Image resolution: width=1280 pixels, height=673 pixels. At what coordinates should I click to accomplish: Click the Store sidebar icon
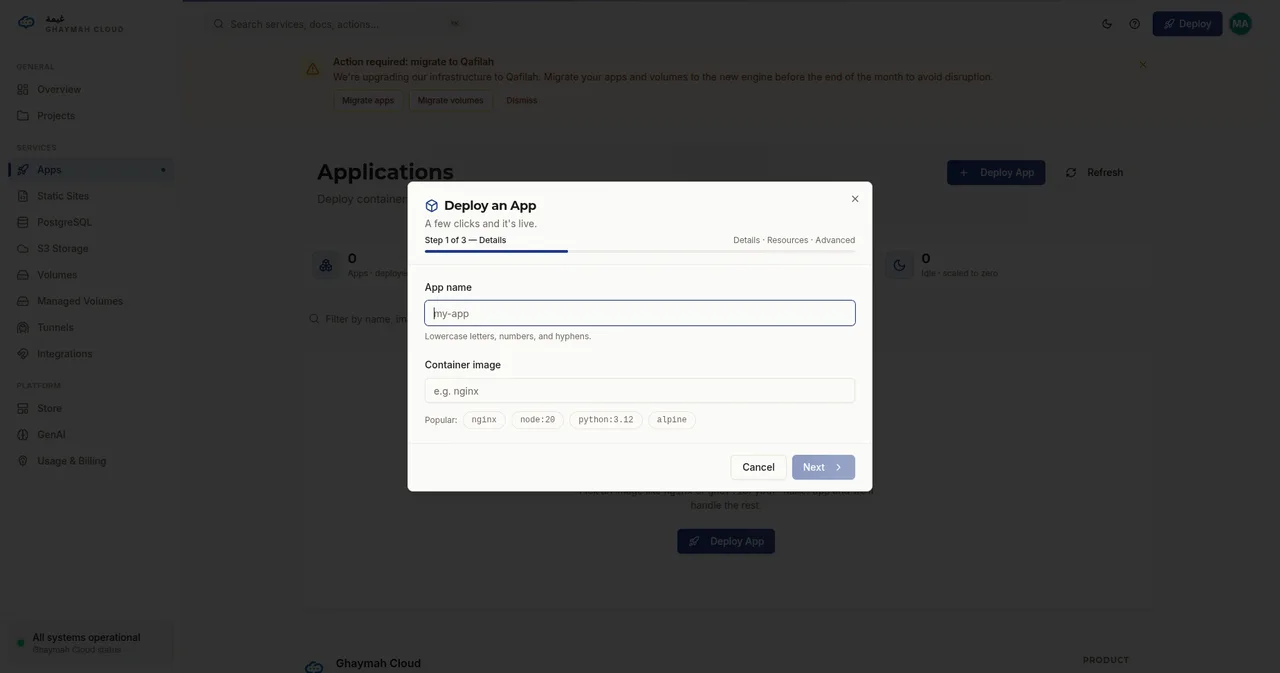click(23, 409)
